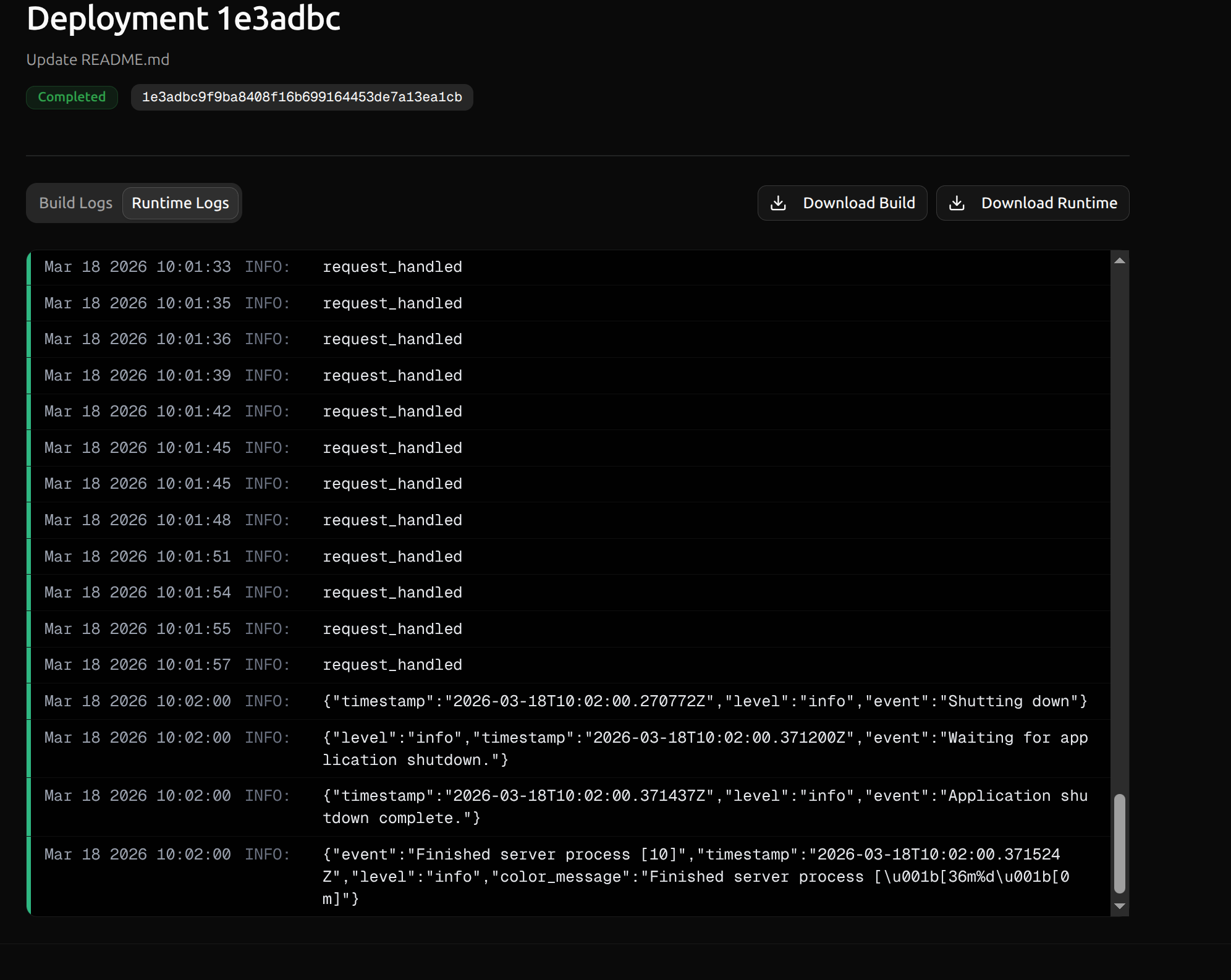Click the commit hash chip to copy it
Image resolution: width=1231 pixels, height=980 pixels.
pyautogui.click(x=302, y=97)
